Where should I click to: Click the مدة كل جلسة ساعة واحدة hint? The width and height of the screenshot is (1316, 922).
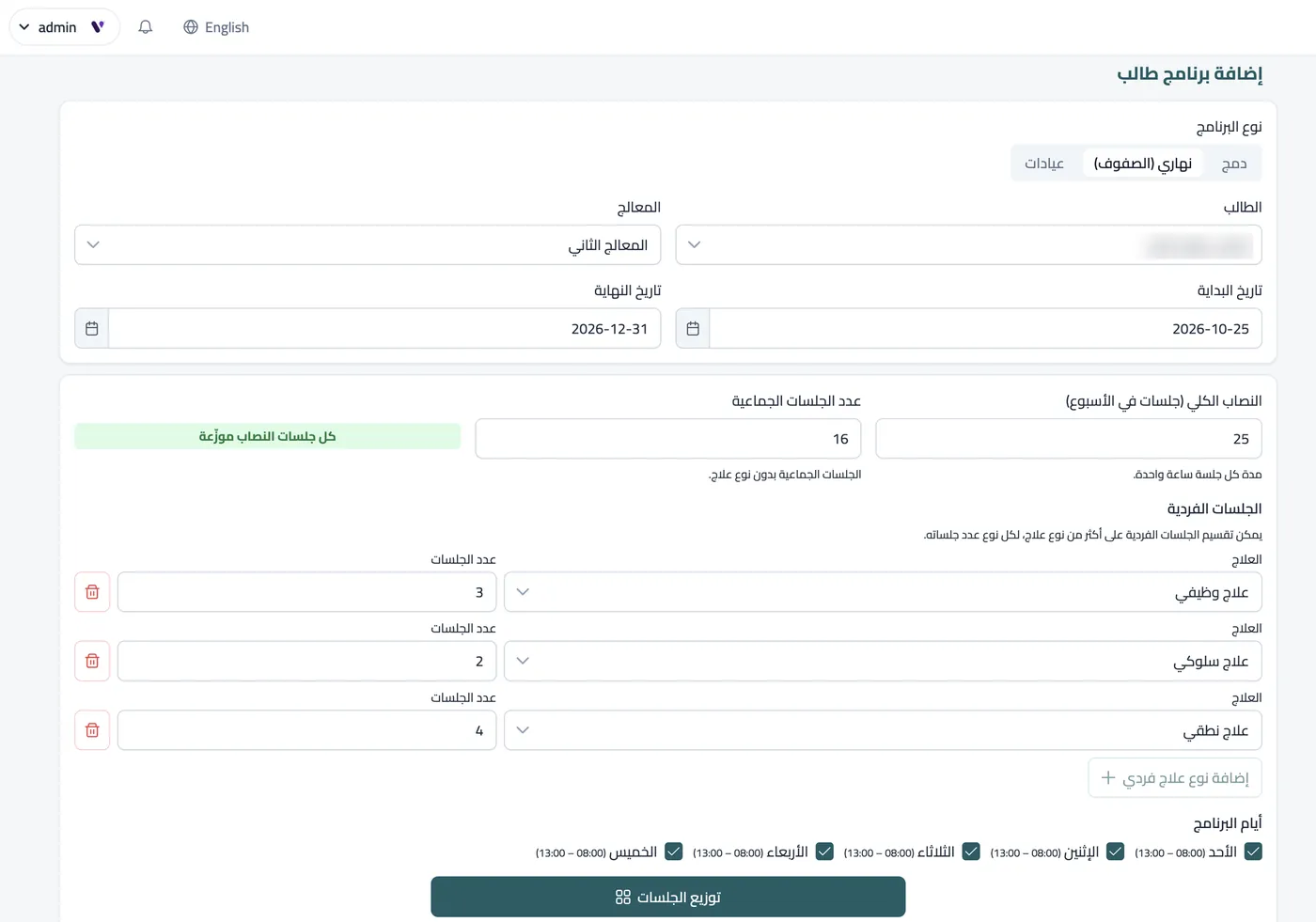pyautogui.click(x=1198, y=475)
